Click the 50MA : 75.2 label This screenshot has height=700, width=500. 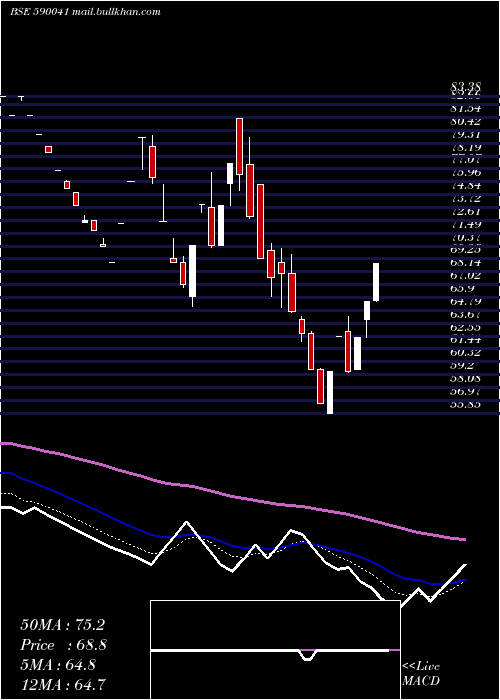pos(62,625)
